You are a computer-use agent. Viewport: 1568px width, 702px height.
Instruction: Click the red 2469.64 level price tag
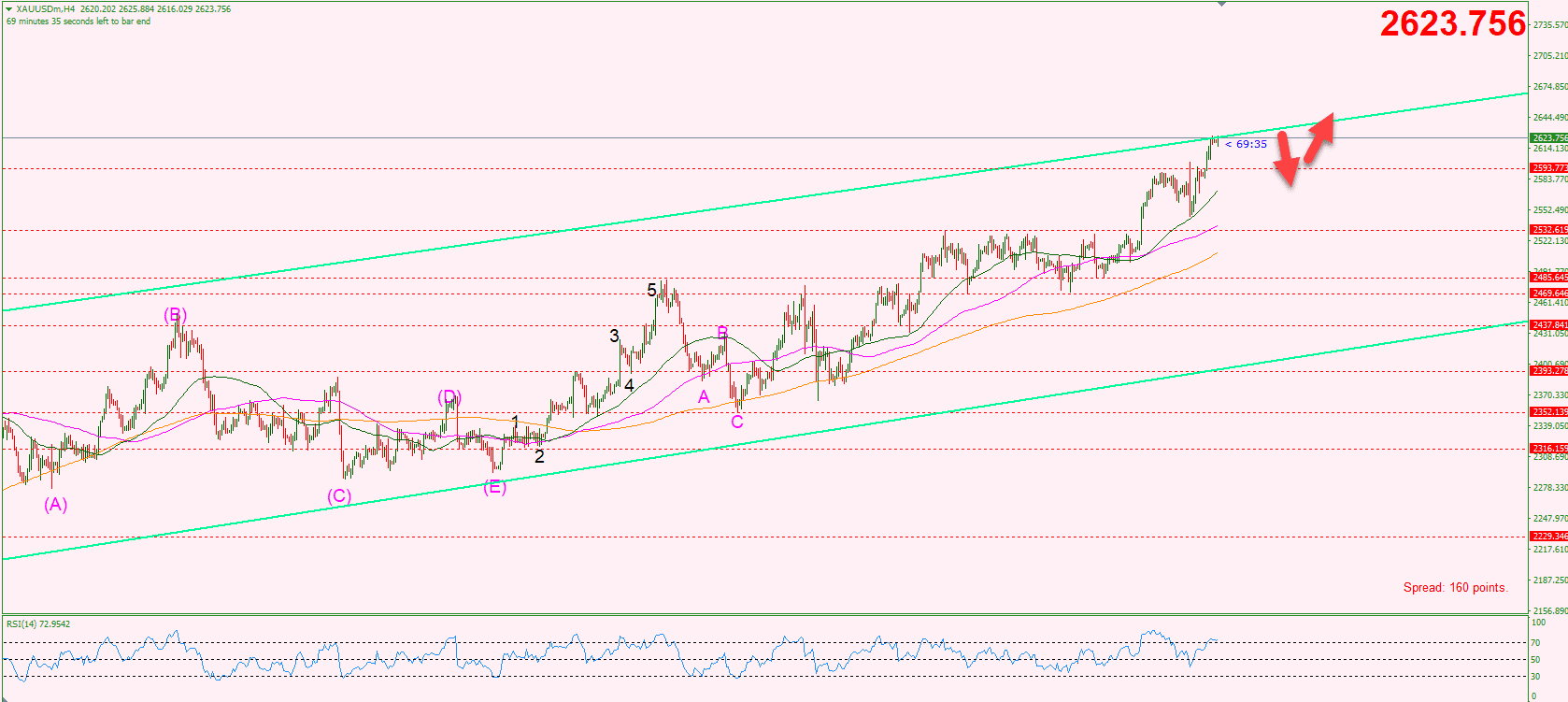[x=1549, y=294]
